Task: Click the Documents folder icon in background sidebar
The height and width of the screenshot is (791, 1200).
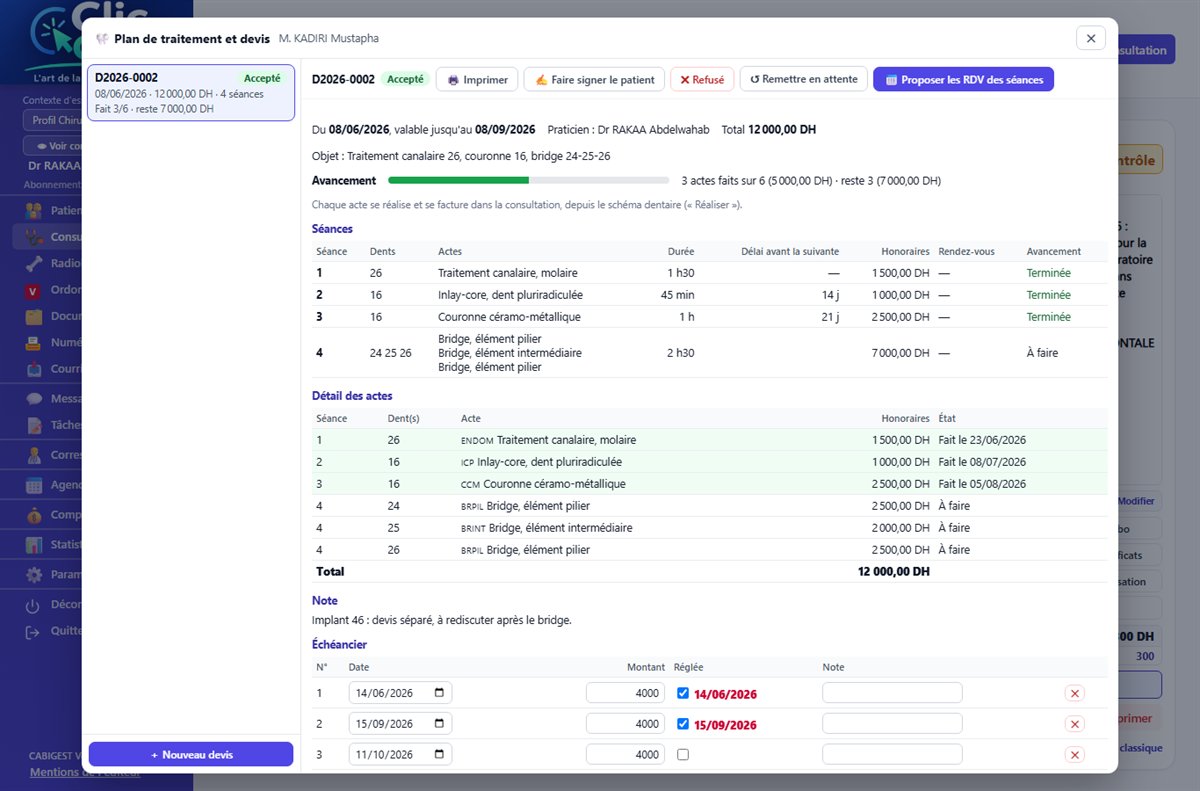Action: click(34, 316)
